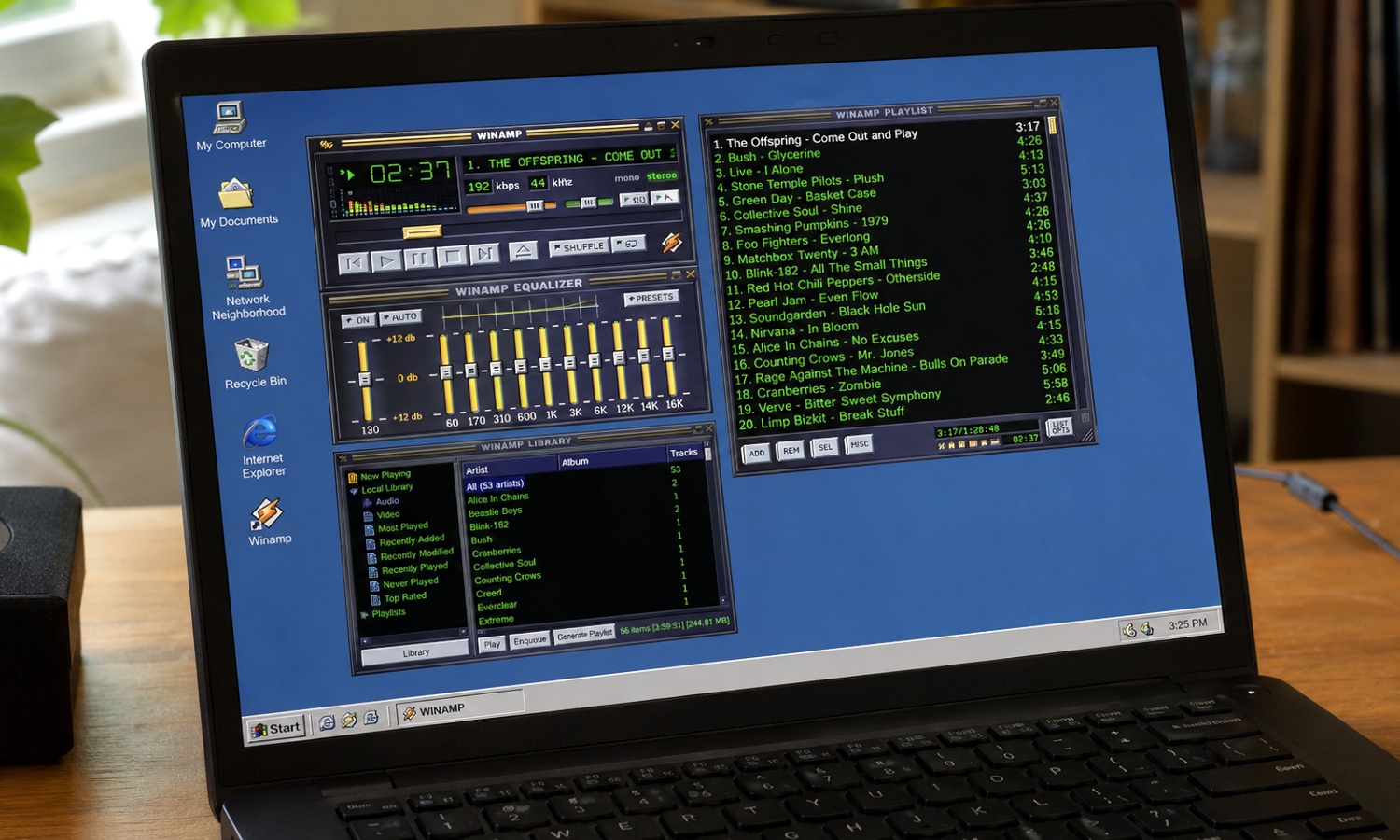The image size is (1400, 840).
Task: Skip to next track in Winamp
Action: coord(484,254)
